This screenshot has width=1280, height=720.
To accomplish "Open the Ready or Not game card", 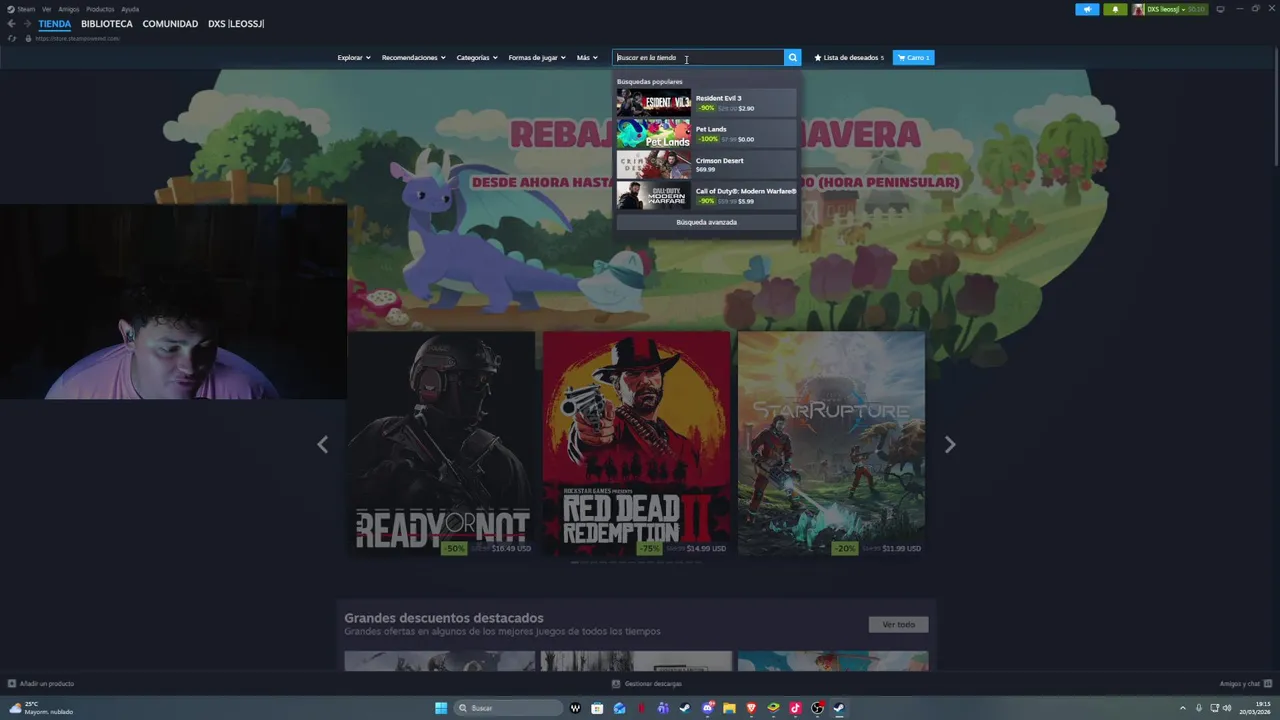I will pos(441,444).
